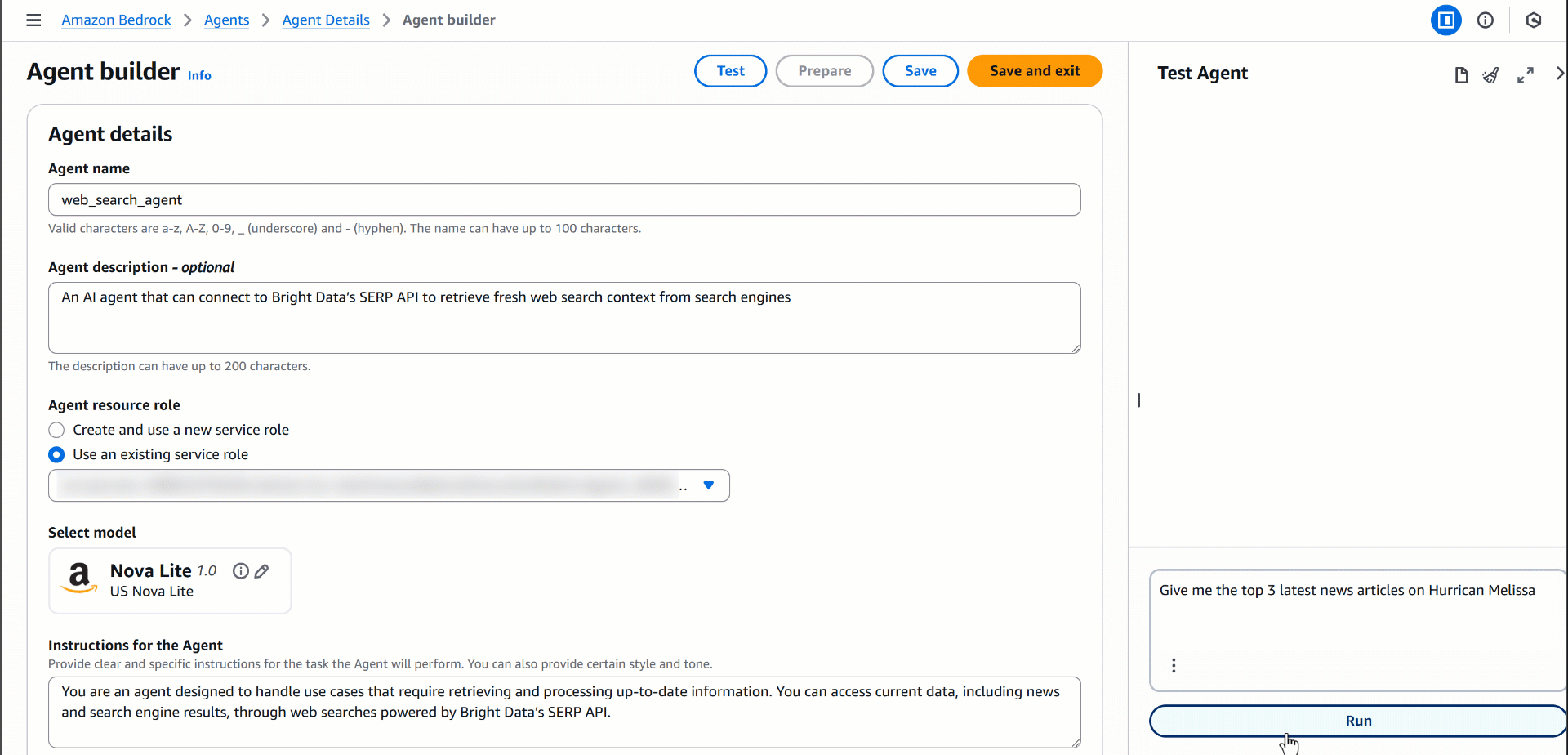Open the info circle icon in top bar
The width and height of the screenshot is (1568, 755).
[x=1486, y=20]
